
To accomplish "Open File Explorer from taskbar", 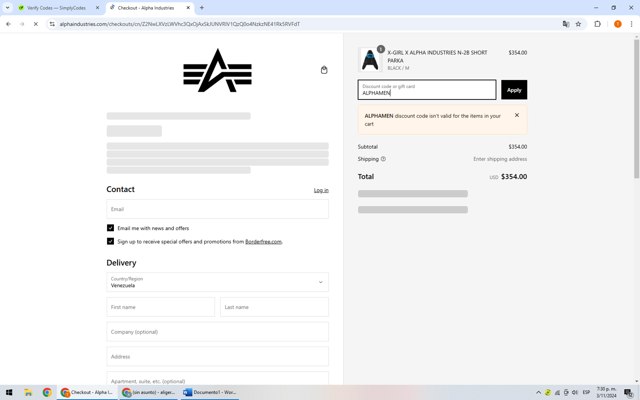I will tap(28, 392).
